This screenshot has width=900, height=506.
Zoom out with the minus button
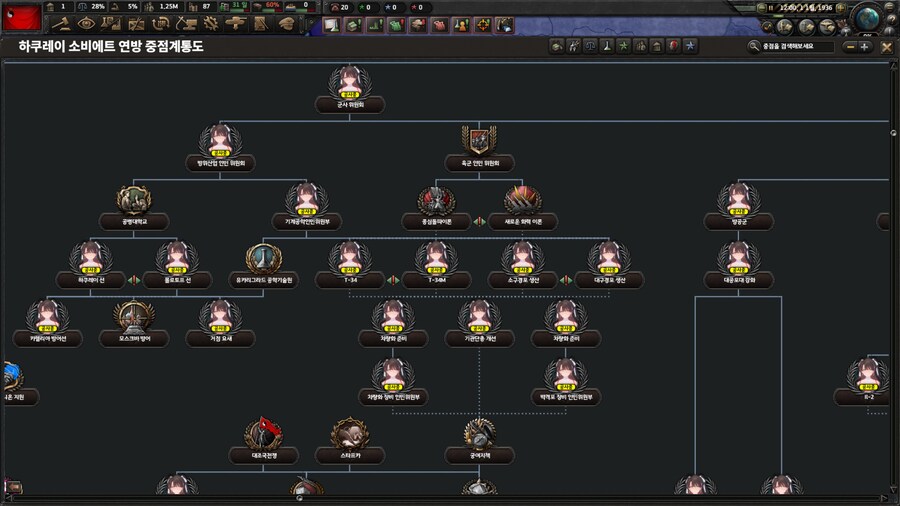coord(850,46)
